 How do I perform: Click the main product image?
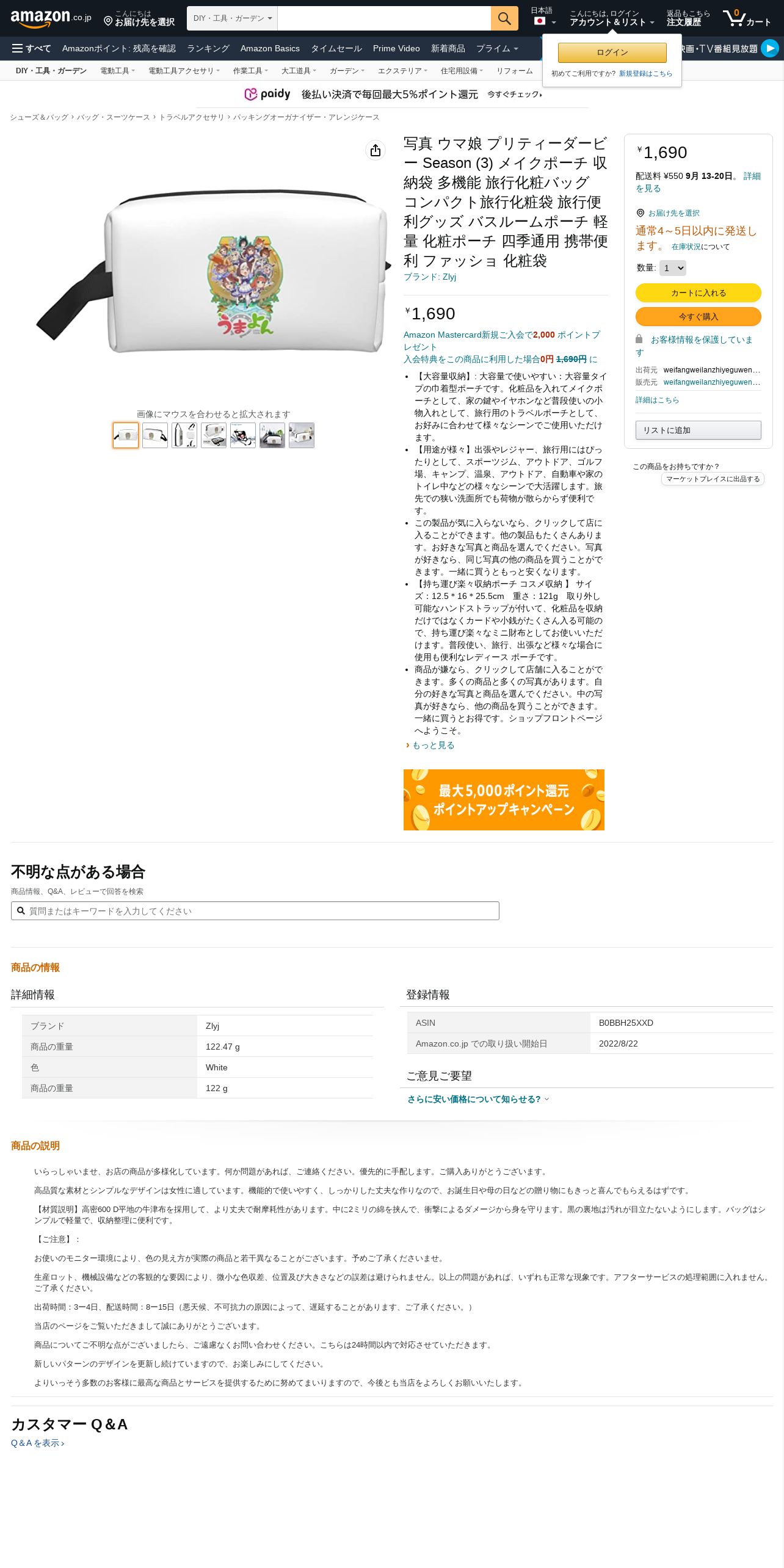pos(214,270)
